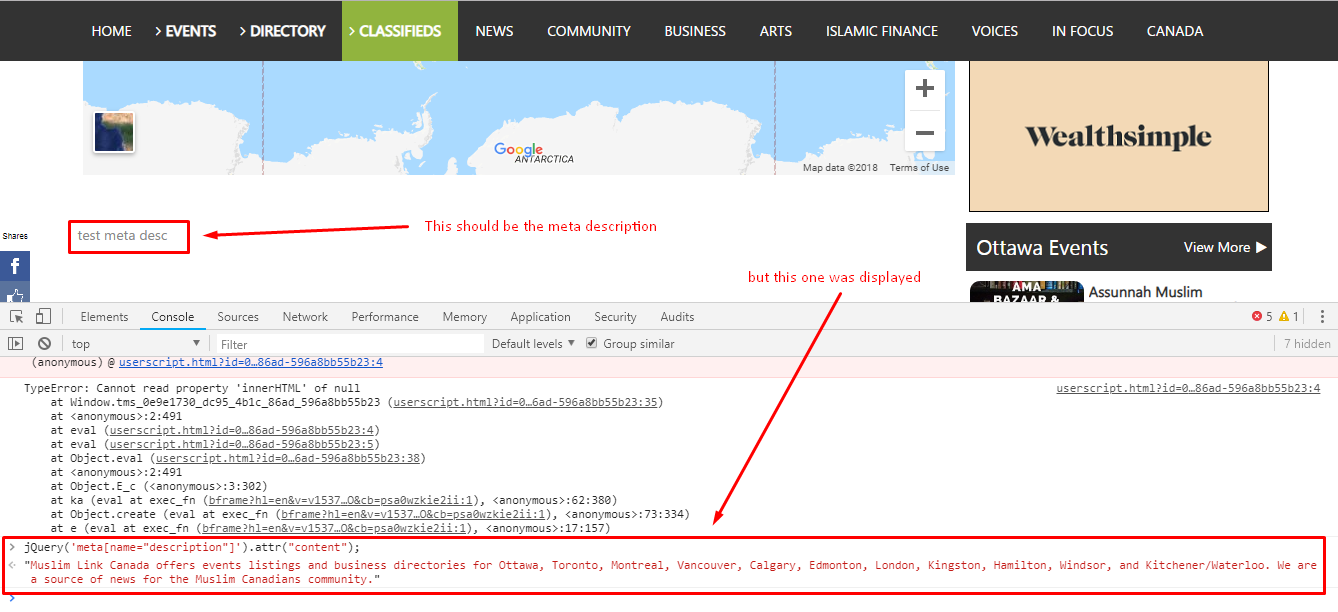Show the console sidebar

coord(16,344)
